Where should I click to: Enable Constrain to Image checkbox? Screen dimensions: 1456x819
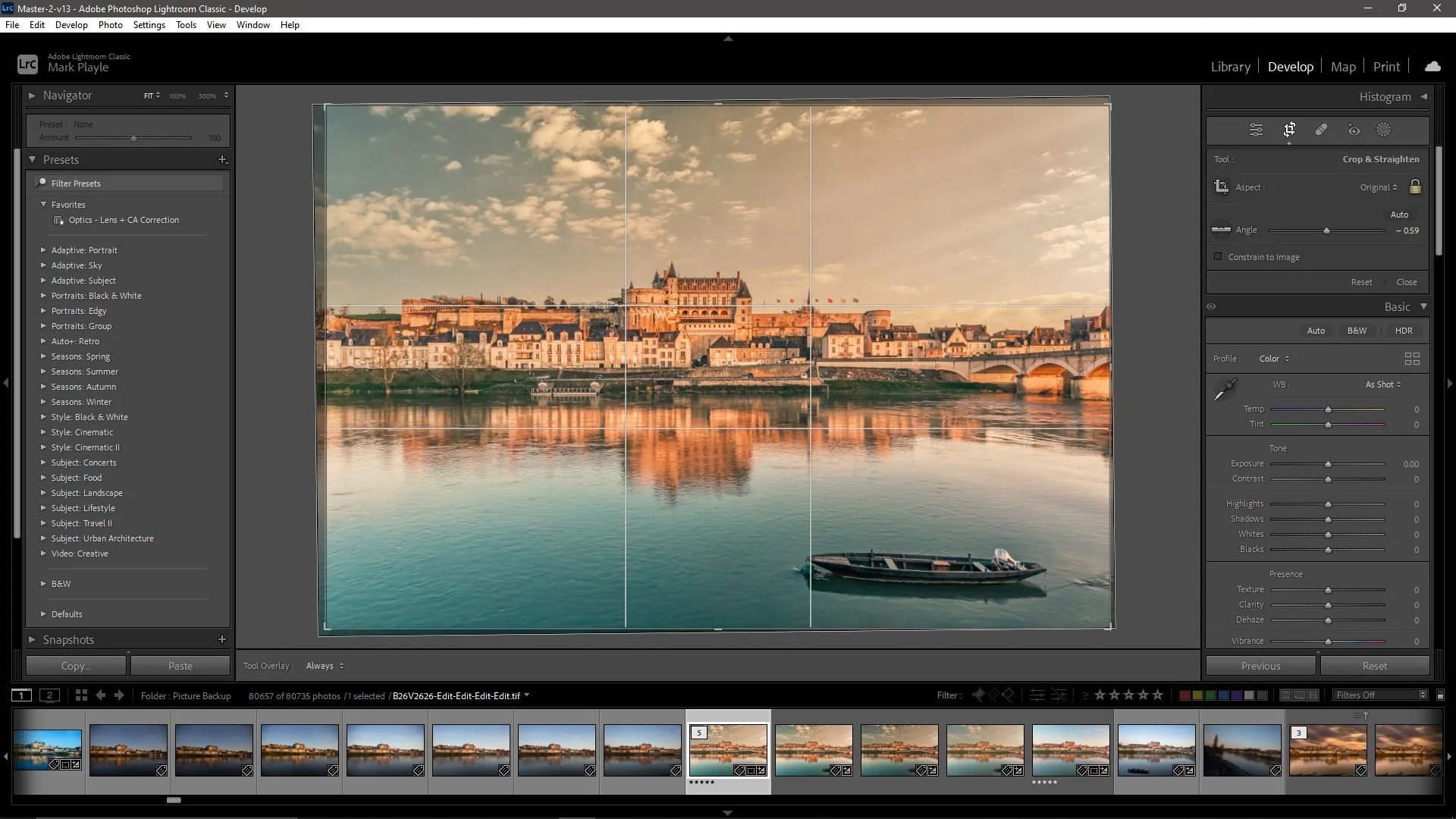pos(1219,257)
